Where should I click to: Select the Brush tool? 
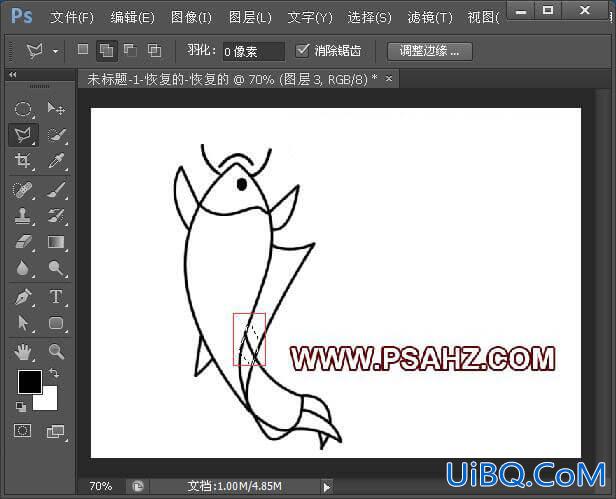pos(56,190)
